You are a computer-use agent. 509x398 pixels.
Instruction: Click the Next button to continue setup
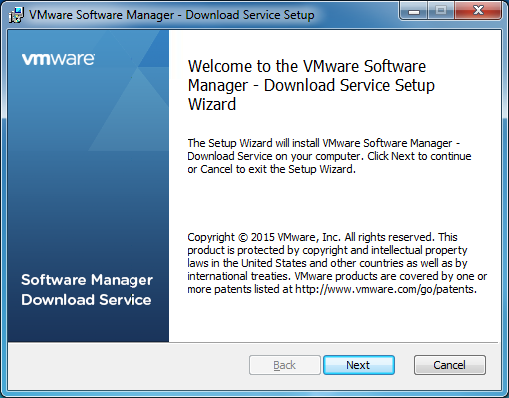pos(359,365)
